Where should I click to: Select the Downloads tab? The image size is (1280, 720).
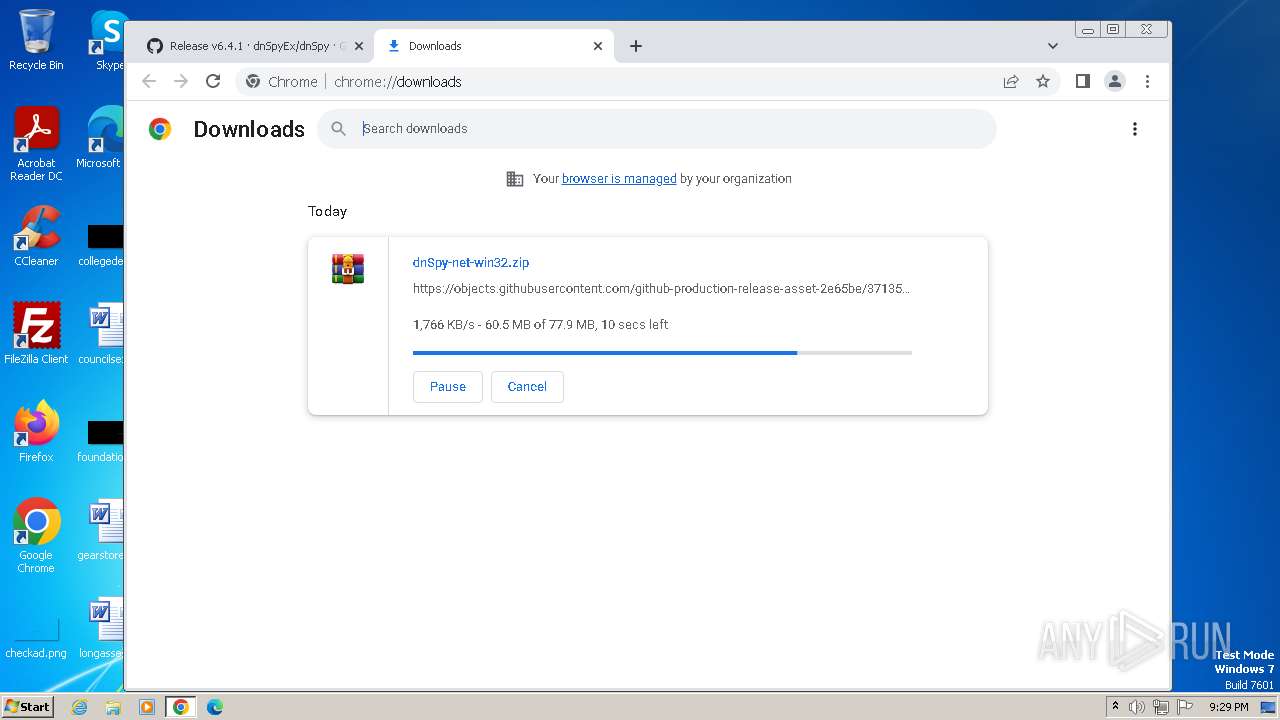pyautogui.click(x=496, y=46)
